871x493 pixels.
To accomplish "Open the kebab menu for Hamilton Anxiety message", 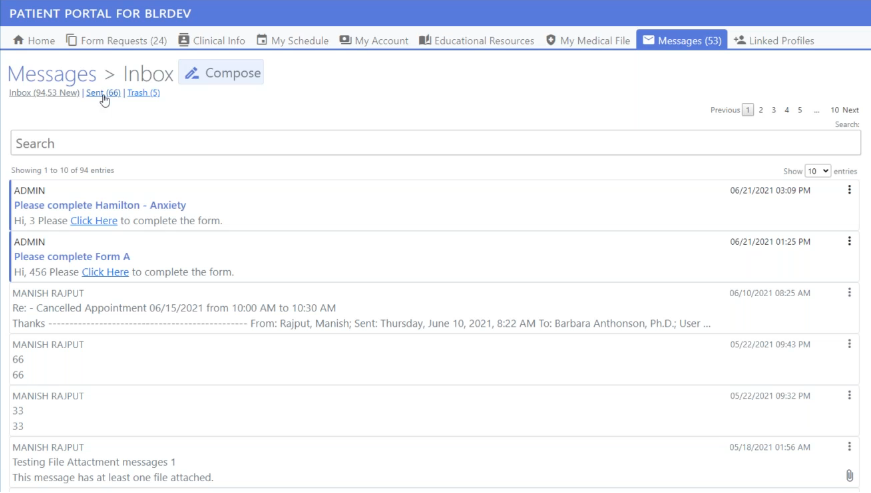I will (x=849, y=190).
